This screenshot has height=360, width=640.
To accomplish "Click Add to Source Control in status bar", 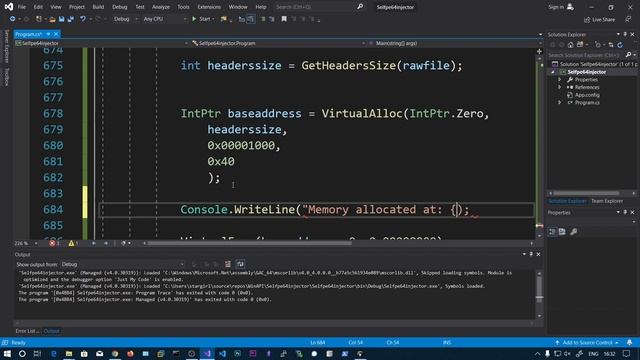I will pyautogui.click(x=587, y=342).
